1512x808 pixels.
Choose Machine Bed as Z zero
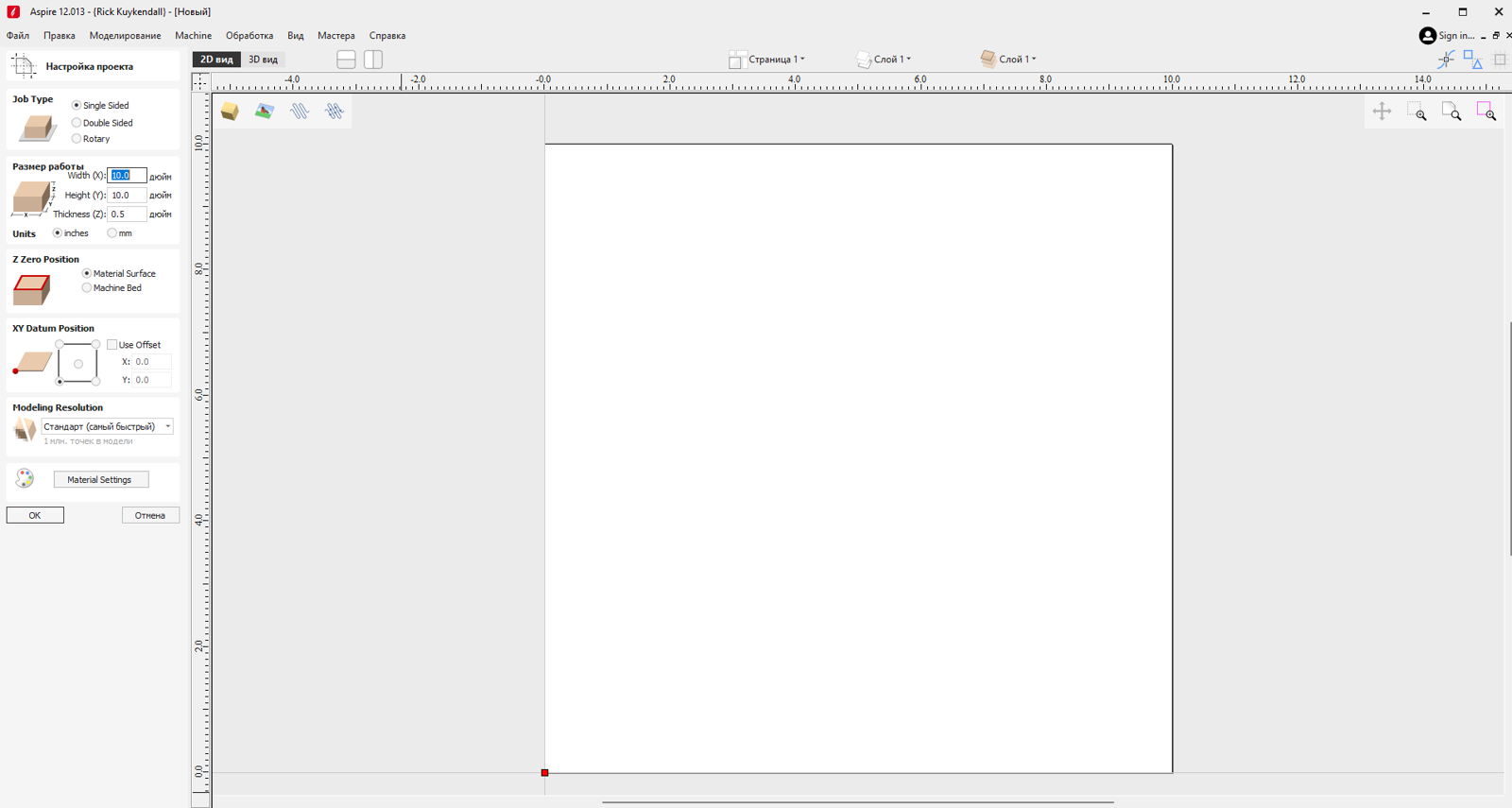pos(87,288)
